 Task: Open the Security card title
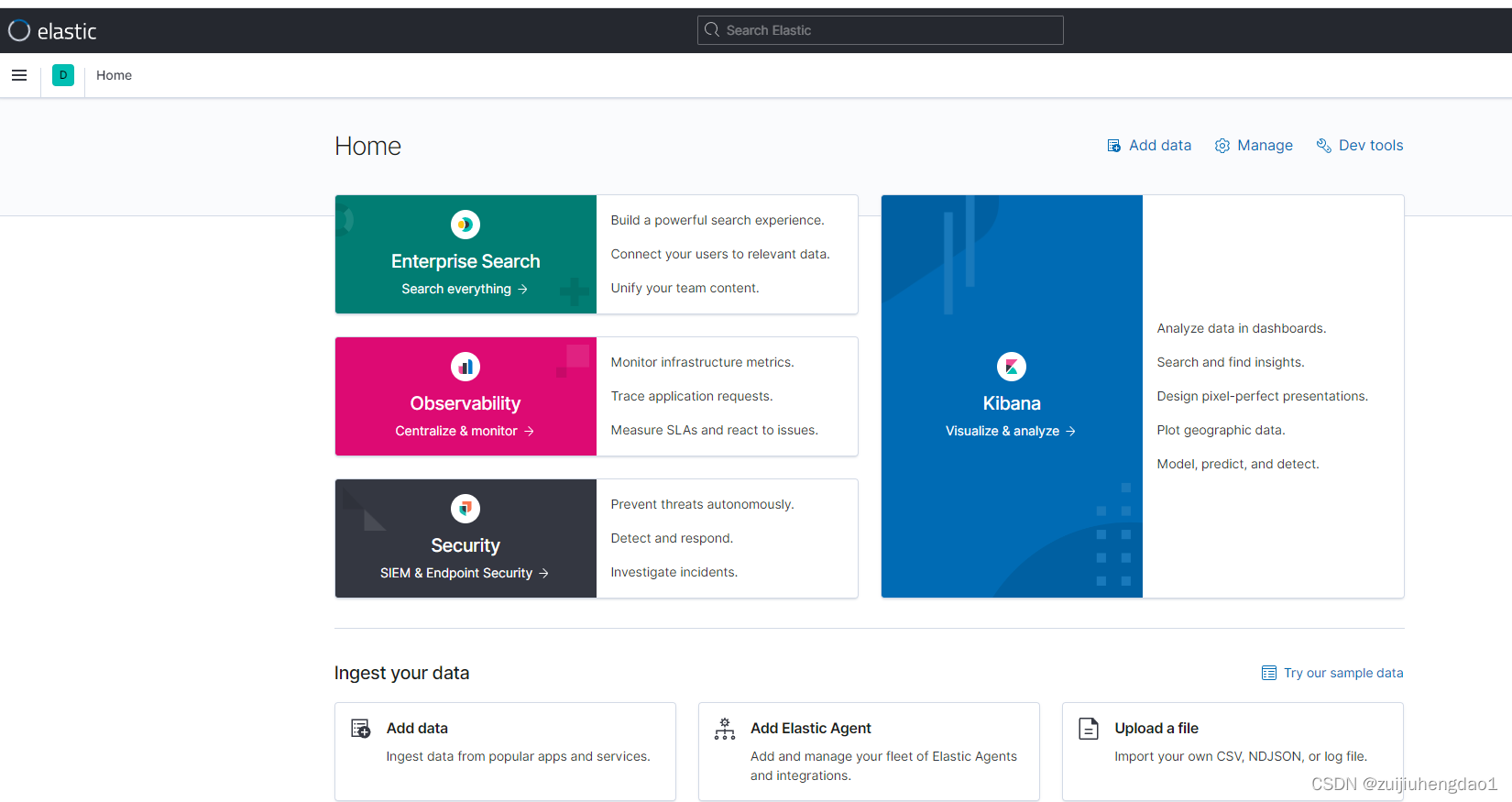466,545
